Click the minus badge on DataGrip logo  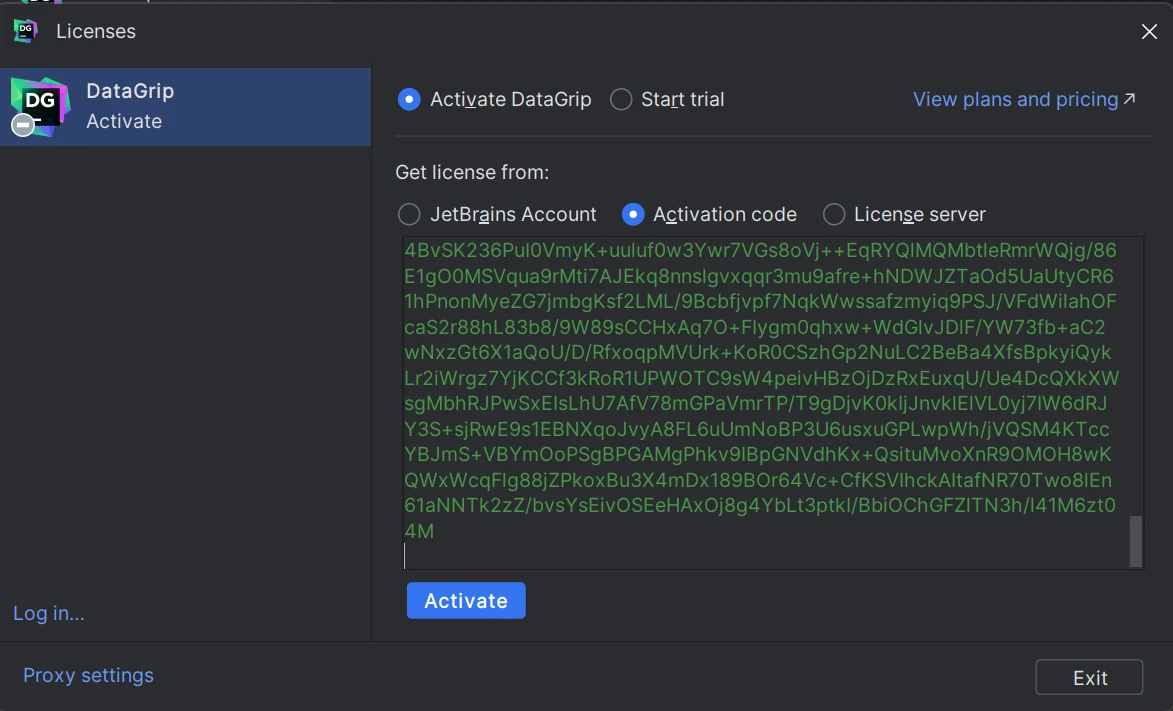(22, 125)
